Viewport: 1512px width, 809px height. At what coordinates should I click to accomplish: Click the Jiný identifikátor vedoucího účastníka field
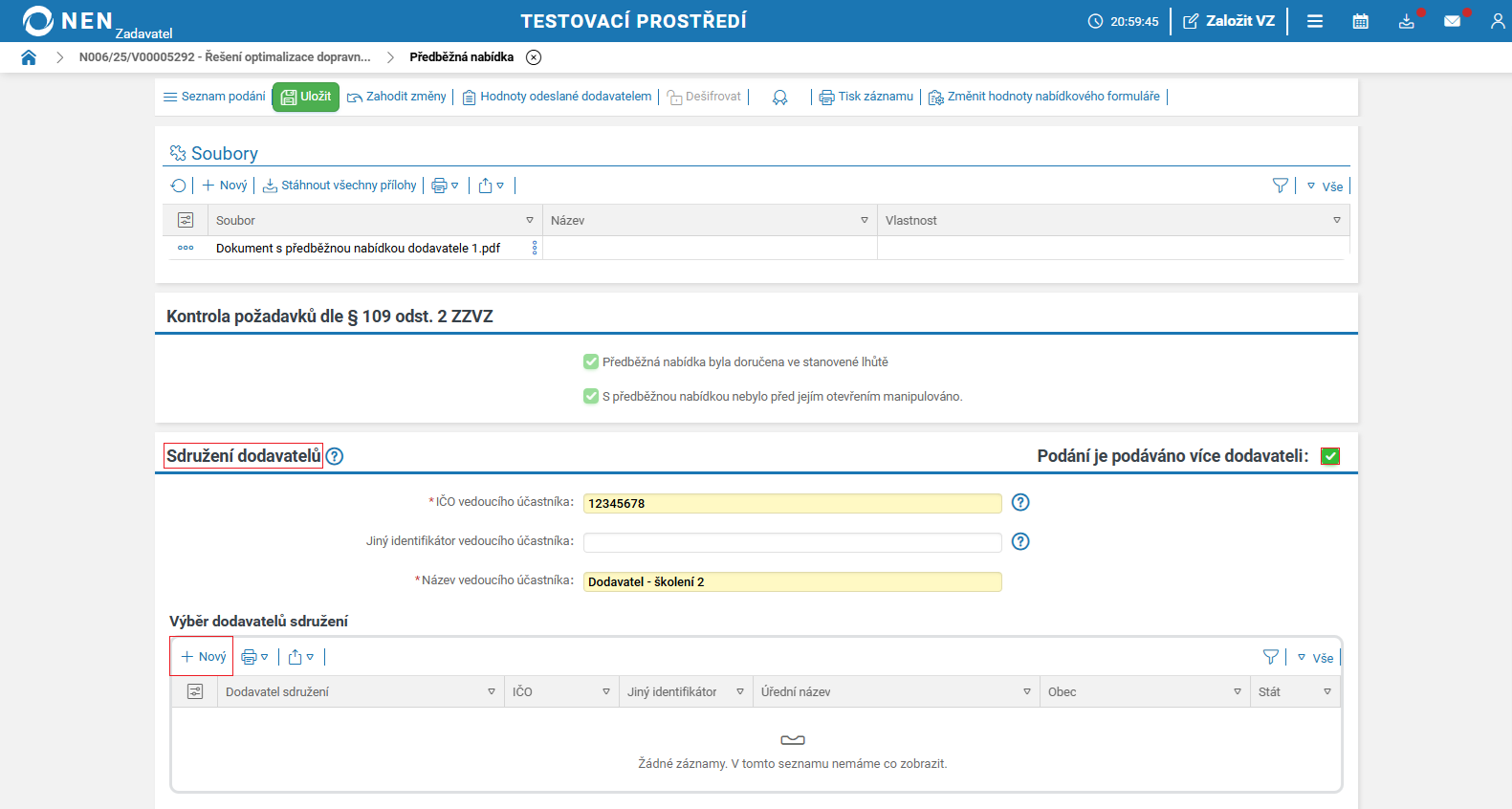click(x=792, y=542)
